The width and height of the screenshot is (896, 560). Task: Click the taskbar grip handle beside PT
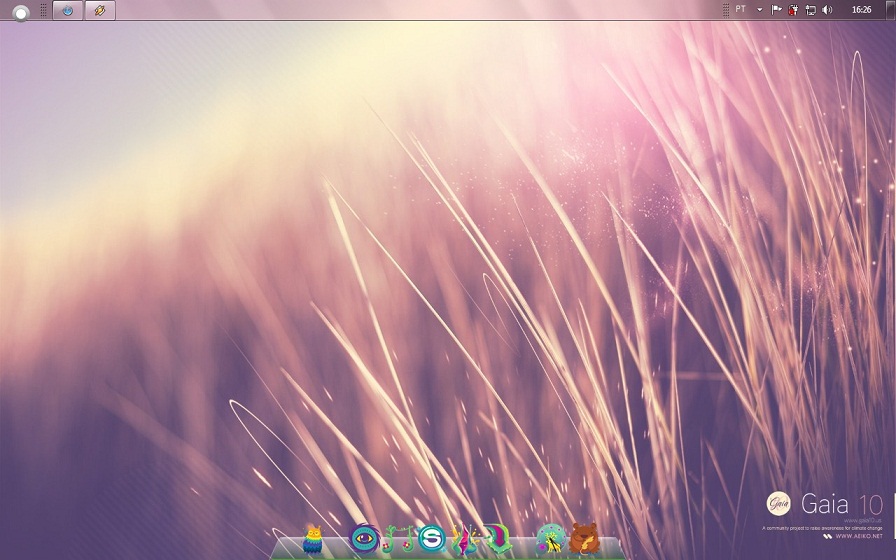pyautogui.click(x=726, y=9)
